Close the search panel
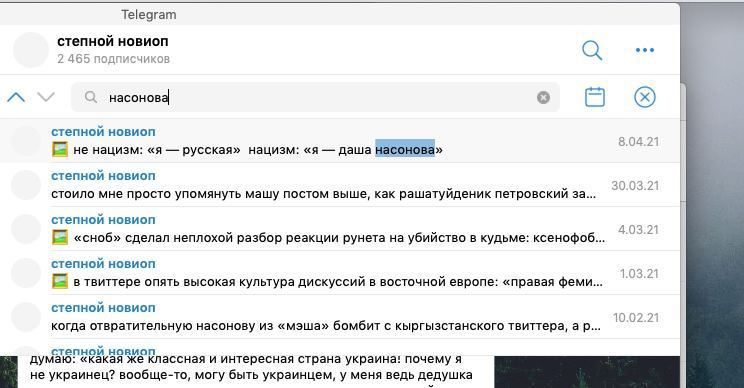 tap(644, 97)
